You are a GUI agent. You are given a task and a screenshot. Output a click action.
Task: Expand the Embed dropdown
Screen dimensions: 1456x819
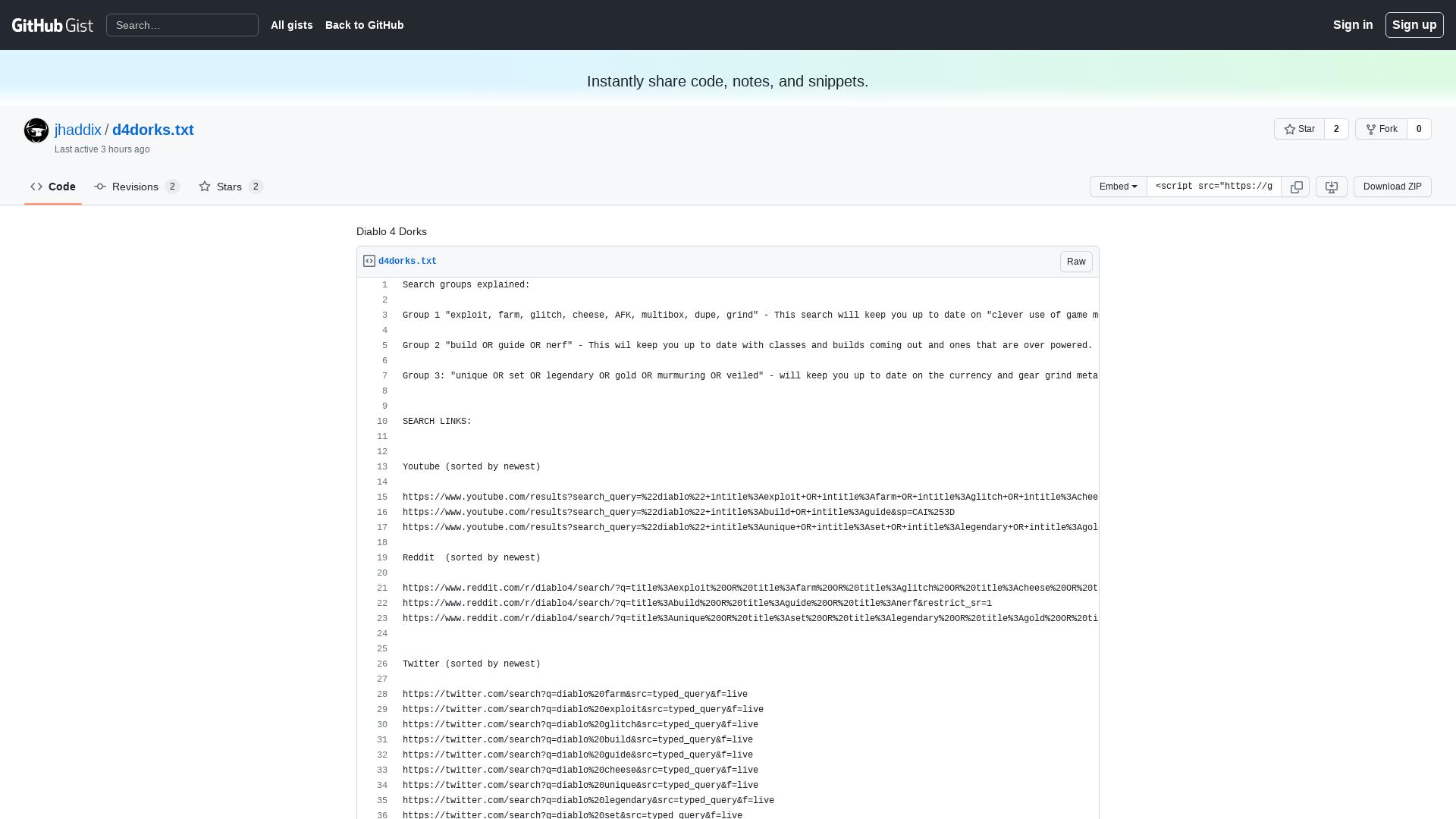[x=1118, y=187]
